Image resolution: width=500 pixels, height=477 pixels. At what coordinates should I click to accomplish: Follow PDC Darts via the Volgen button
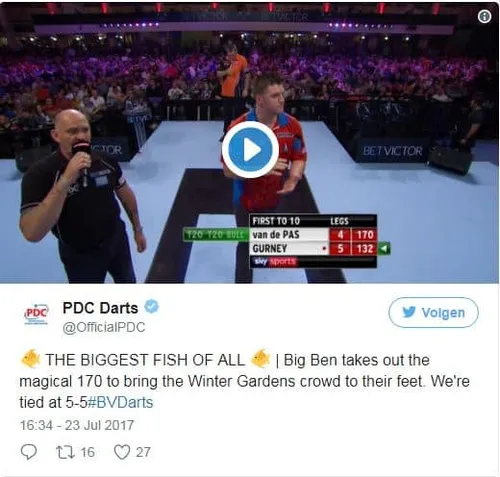click(x=433, y=312)
